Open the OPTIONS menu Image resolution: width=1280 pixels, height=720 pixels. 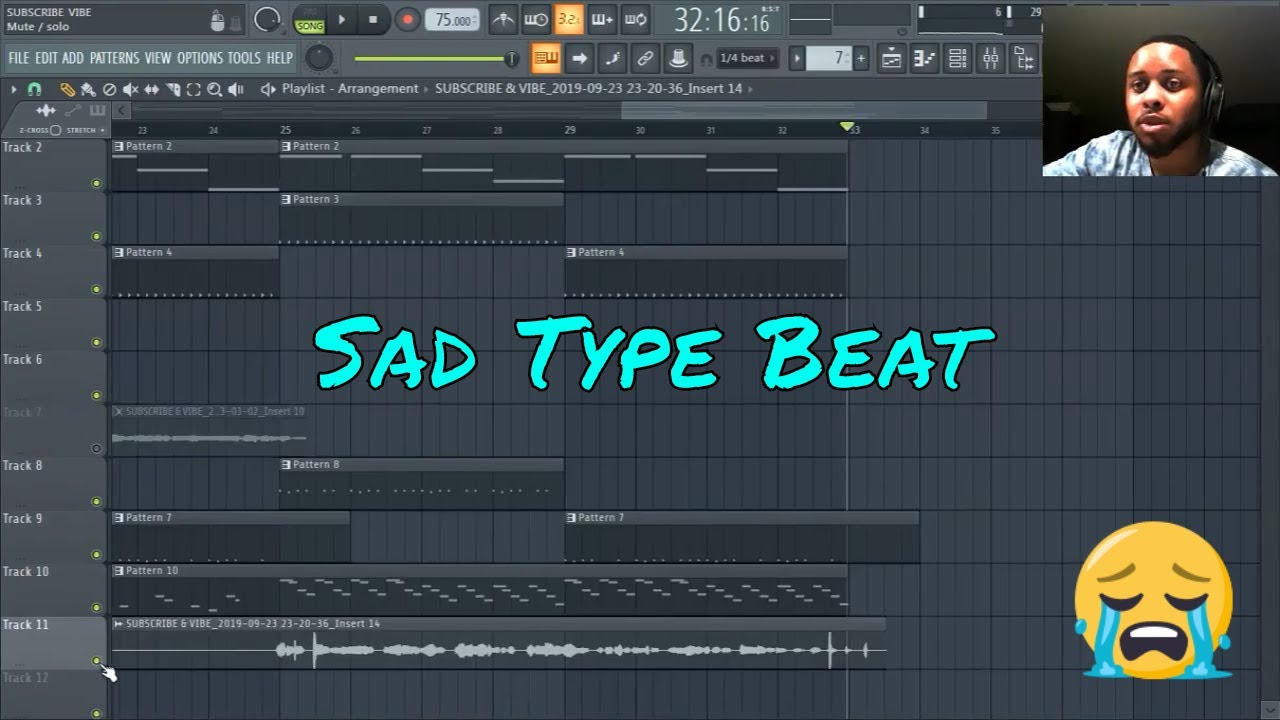(200, 58)
